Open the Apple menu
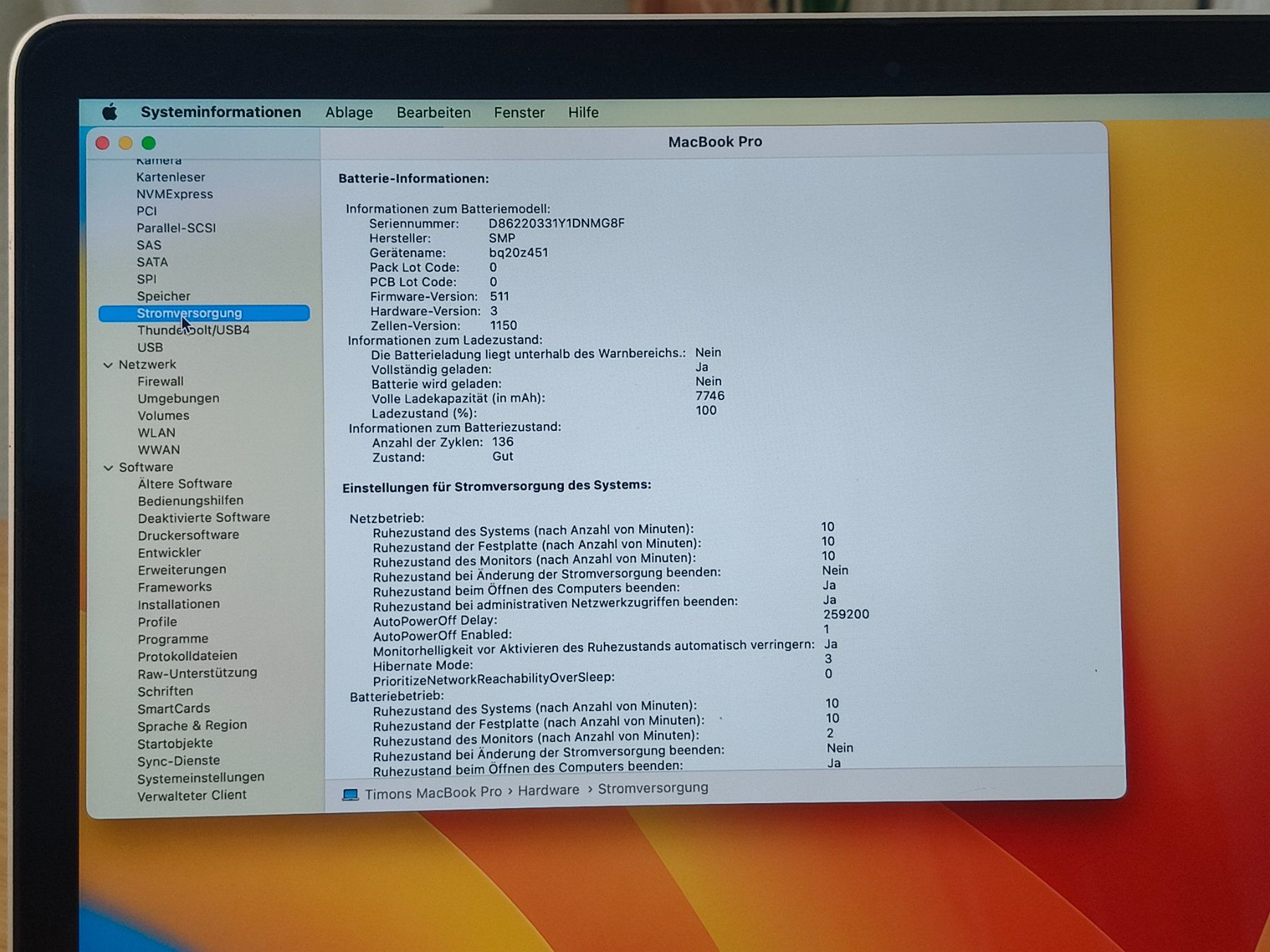Screen dimensions: 1270x952 (109, 112)
